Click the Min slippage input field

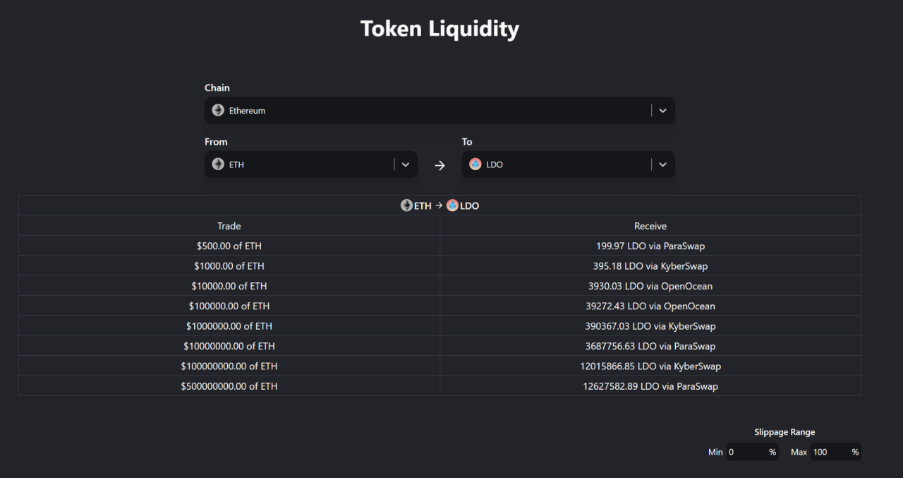click(x=752, y=452)
